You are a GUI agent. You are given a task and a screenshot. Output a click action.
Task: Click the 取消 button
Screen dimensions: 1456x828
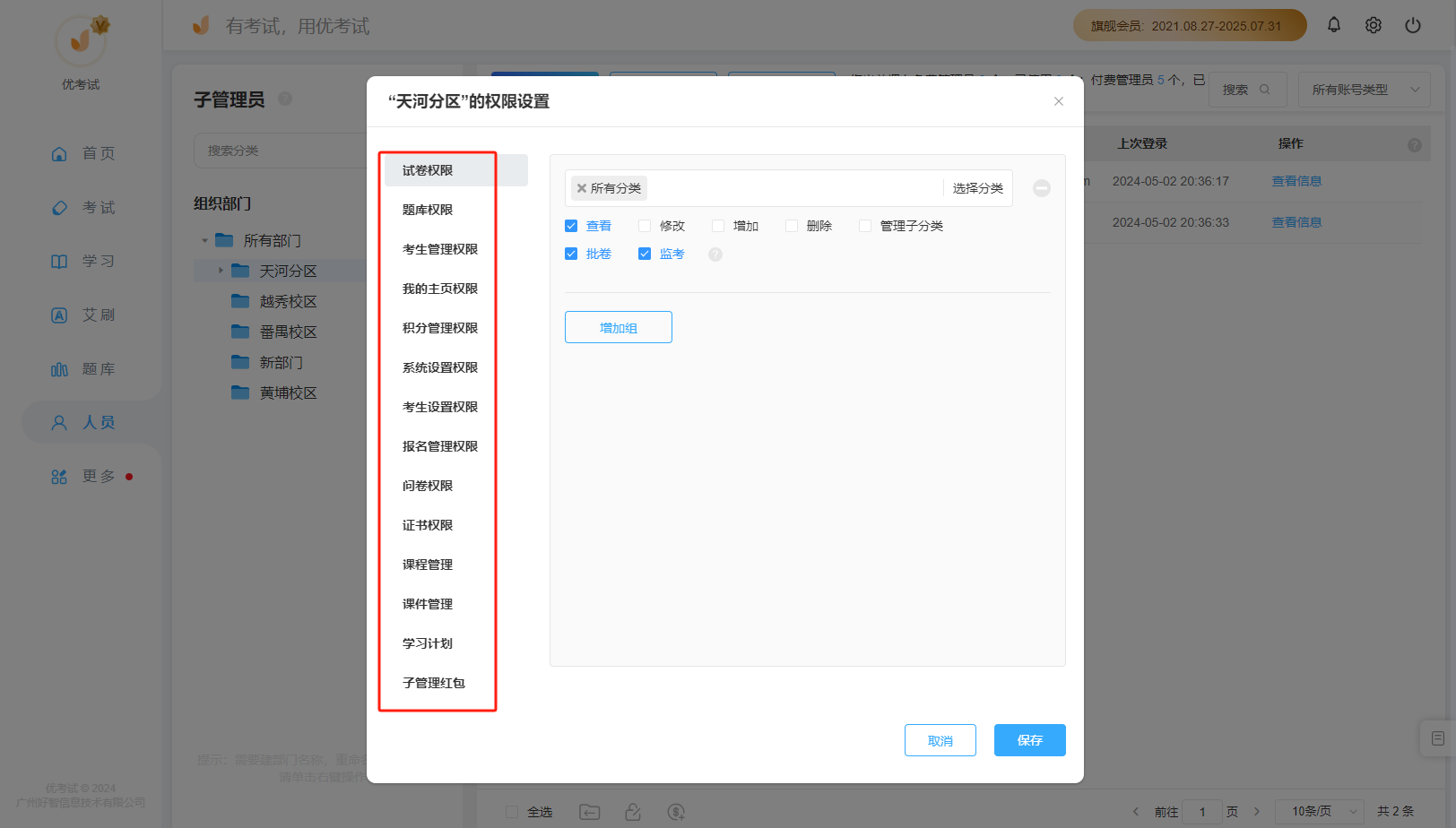[940, 740]
